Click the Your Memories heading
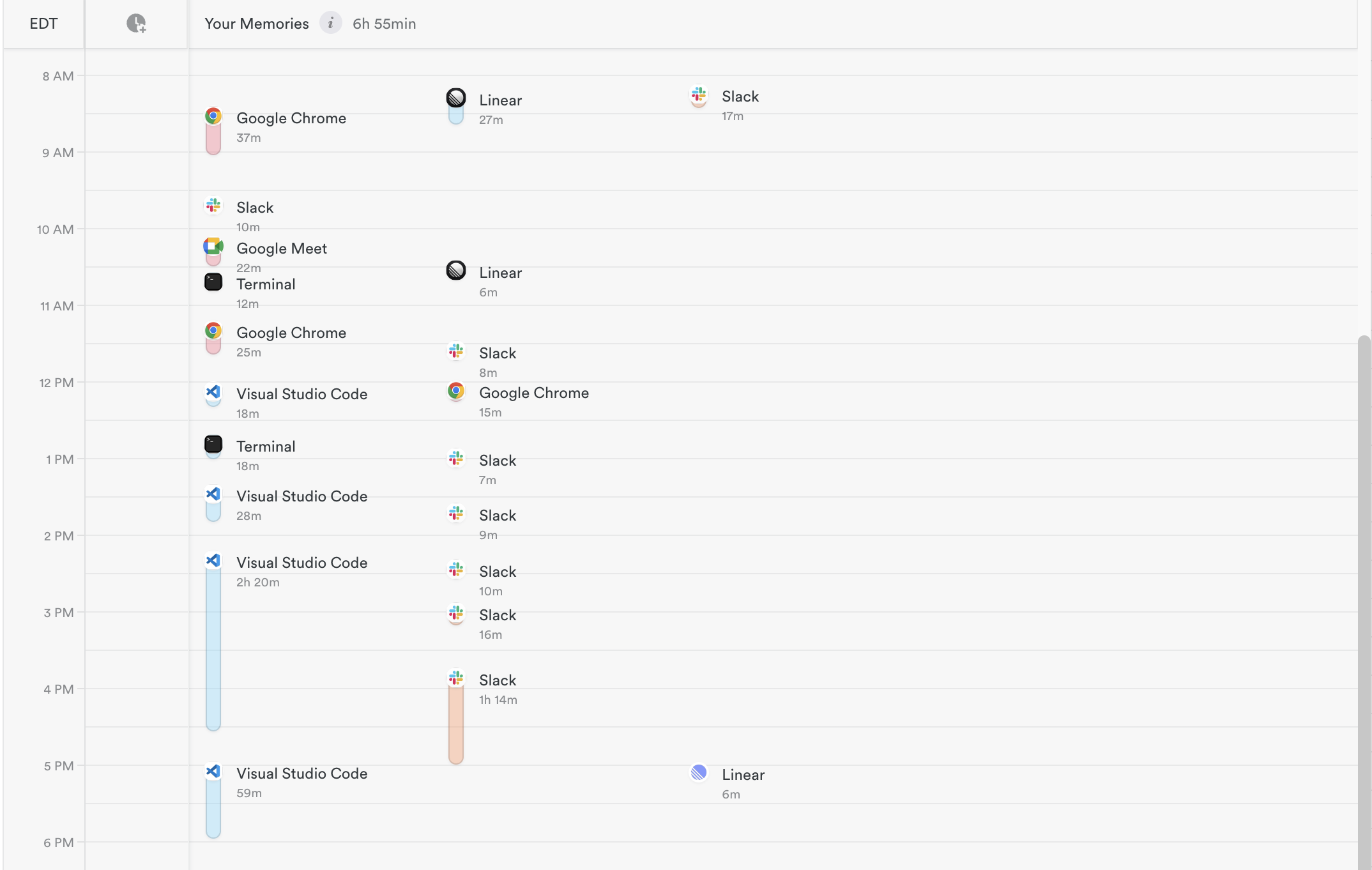 pos(256,24)
